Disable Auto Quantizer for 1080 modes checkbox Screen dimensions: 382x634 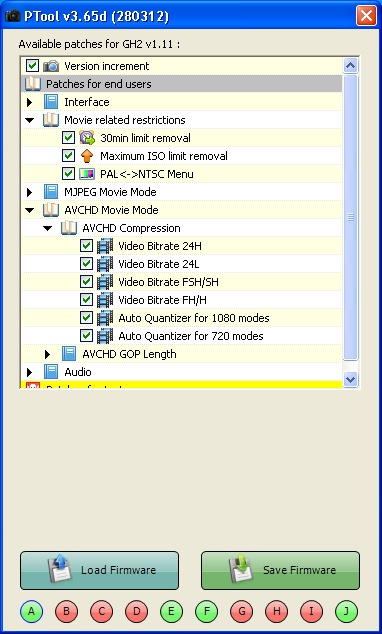tap(87, 317)
